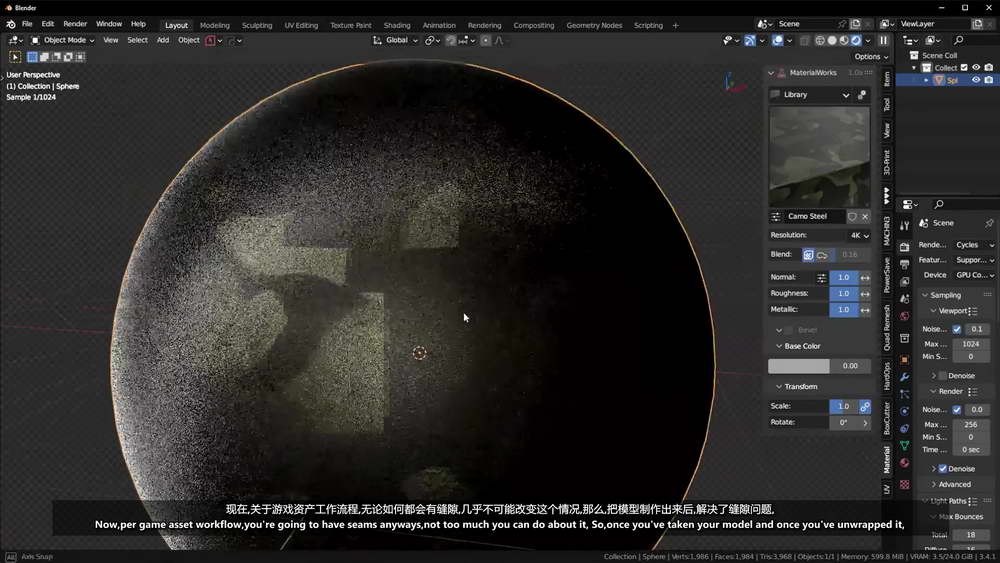Screen dimensions: 1000x563
Task: Open the Object properties tab icon
Action: [x=904, y=360]
